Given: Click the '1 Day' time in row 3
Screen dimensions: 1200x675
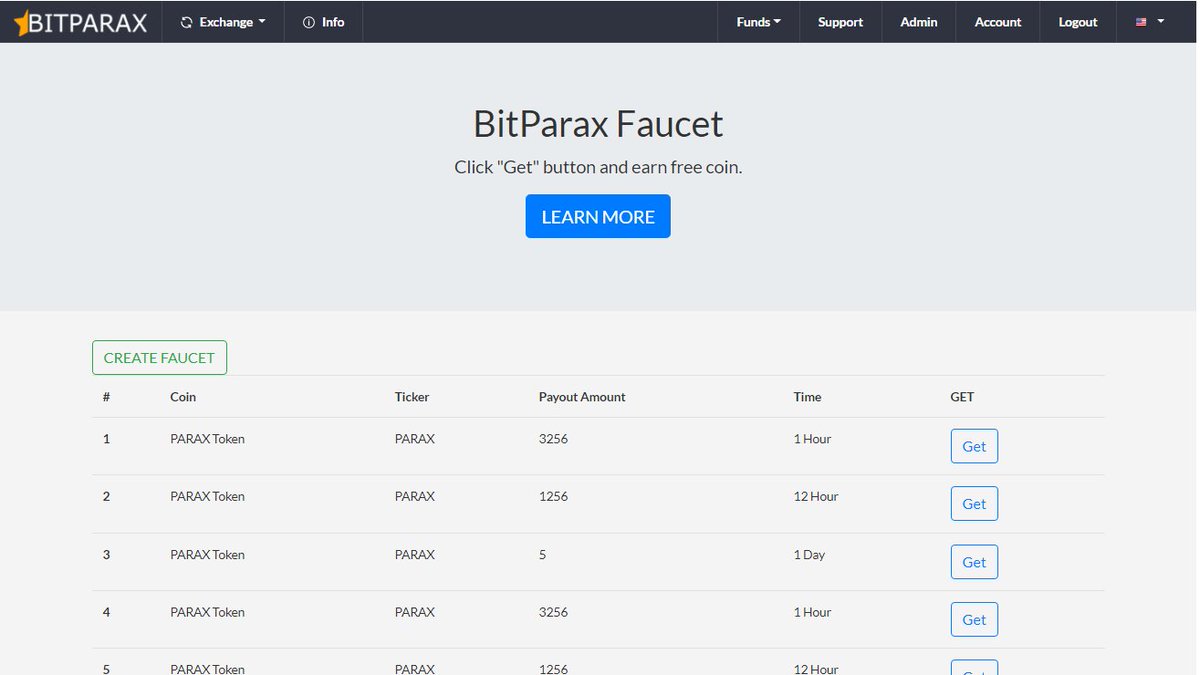Looking at the screenshot, I should click(x=809, y=555).
